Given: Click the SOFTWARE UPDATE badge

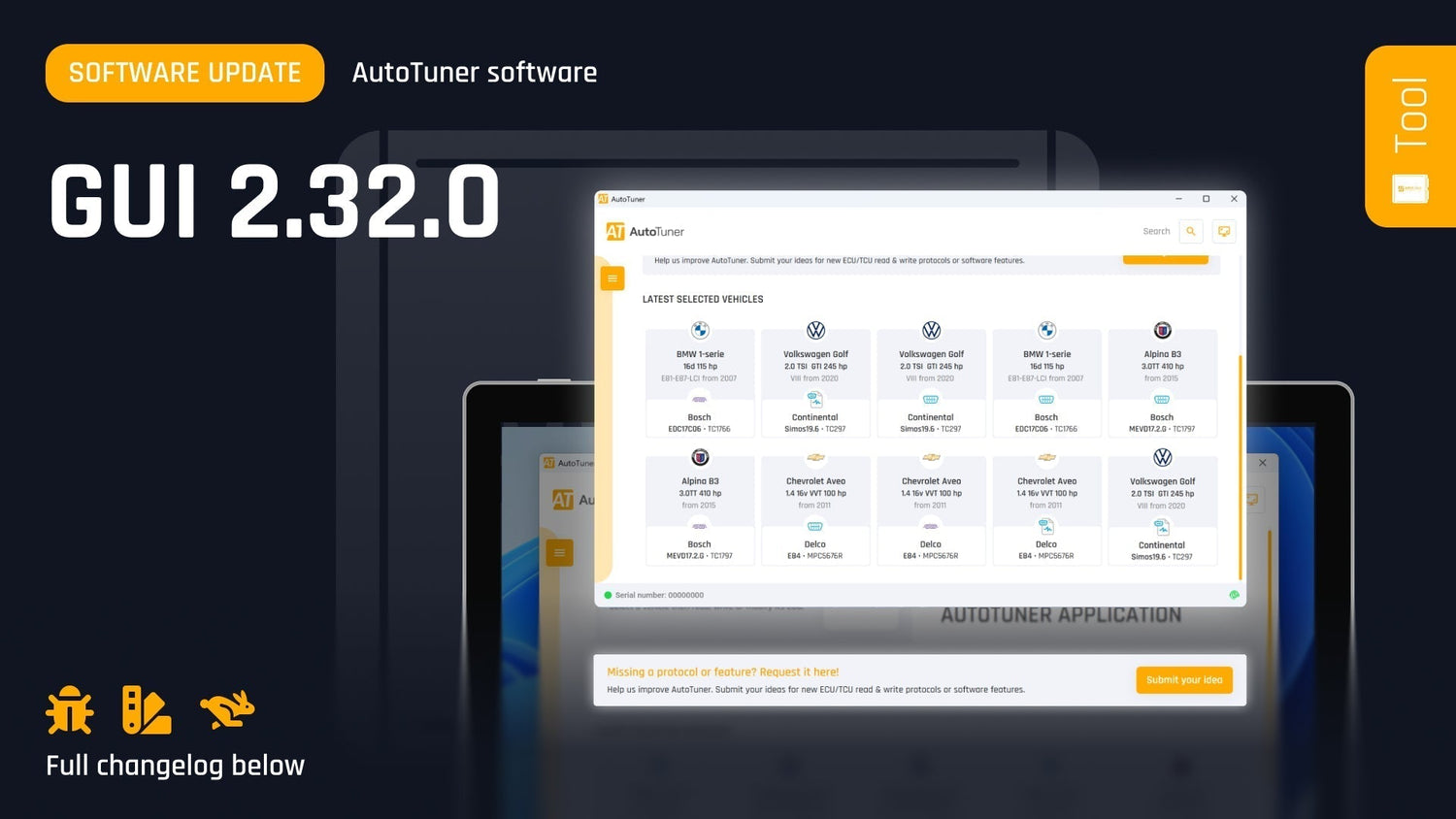Looking at the screenshot, I should click(184, 73).
